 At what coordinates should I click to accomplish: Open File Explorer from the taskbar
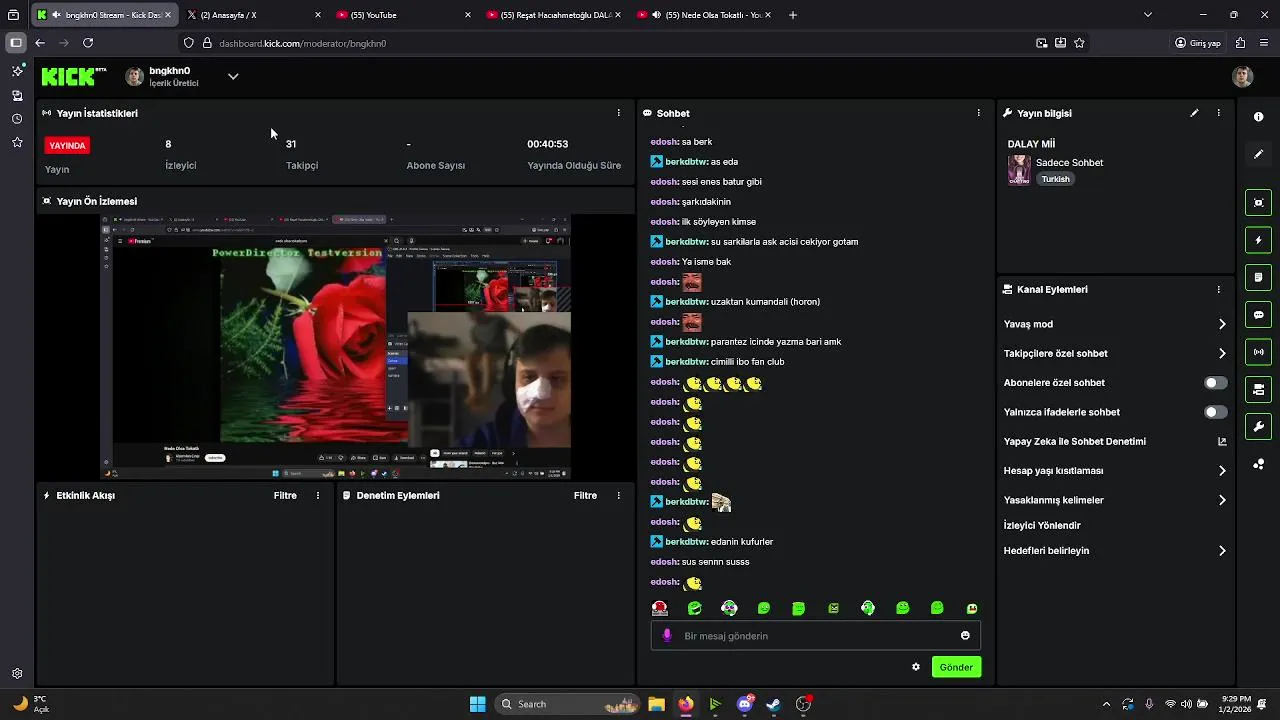[x=656, y=704]
